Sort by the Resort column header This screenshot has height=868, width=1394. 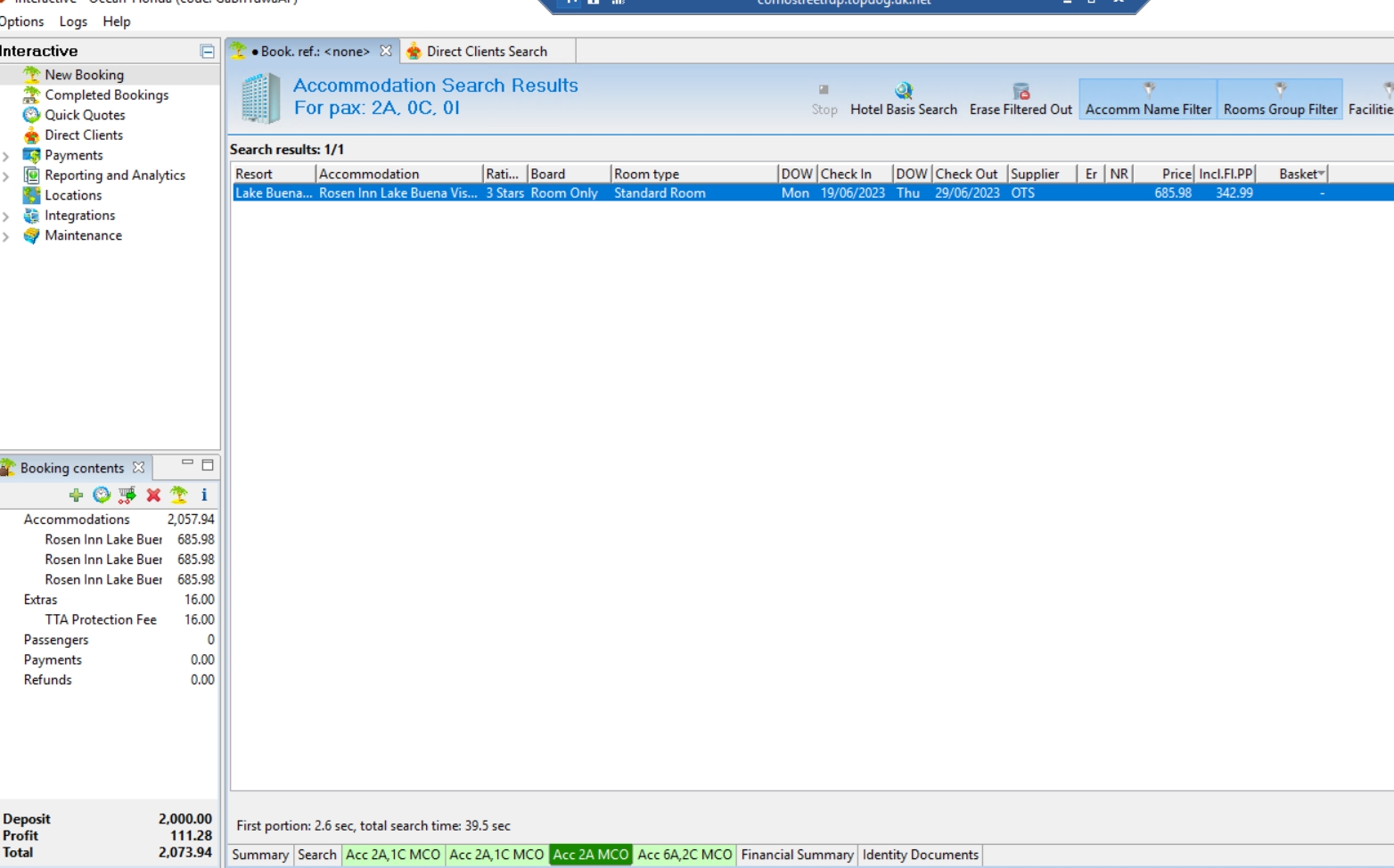click(274, 174)
